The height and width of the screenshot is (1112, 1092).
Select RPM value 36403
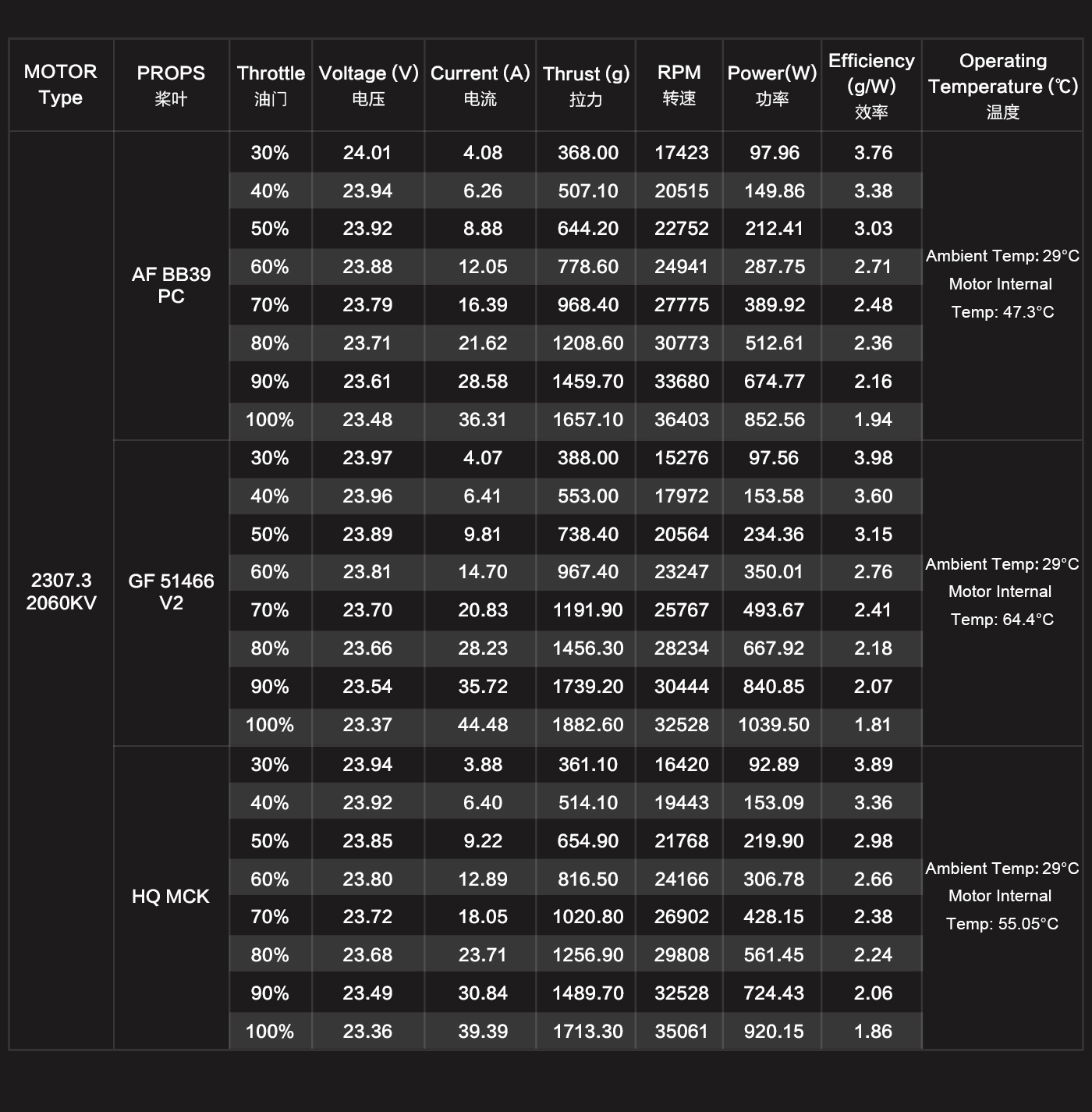(682, 420)
